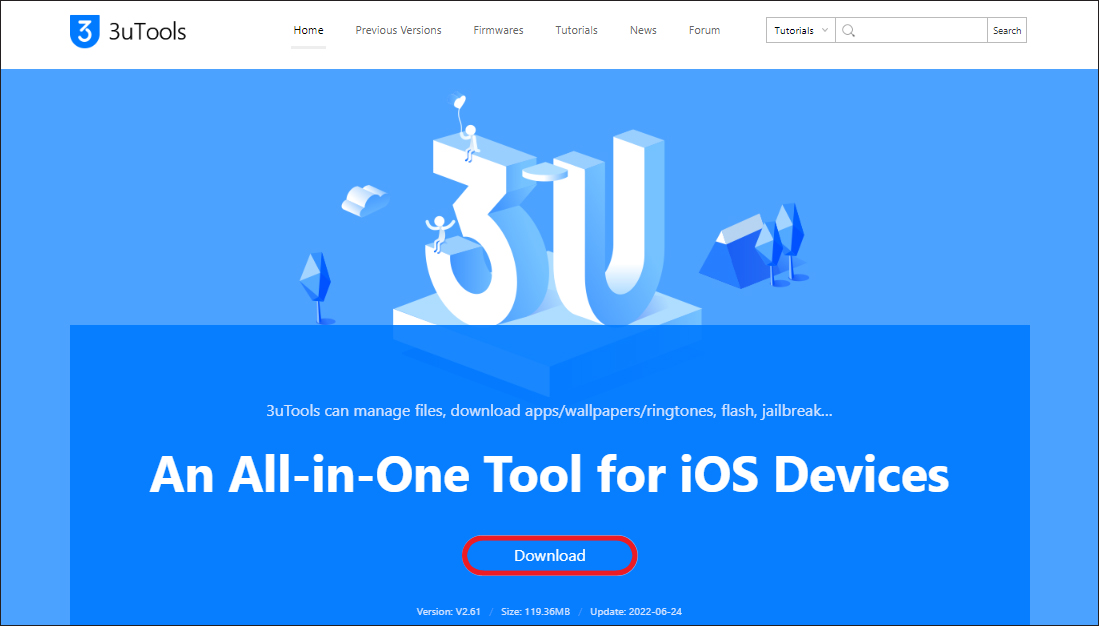Image resolution: width=1099 pixels, height=626 pixels.
Task: Click the 3uTools brand name text
Action: (x=147, y=31)
